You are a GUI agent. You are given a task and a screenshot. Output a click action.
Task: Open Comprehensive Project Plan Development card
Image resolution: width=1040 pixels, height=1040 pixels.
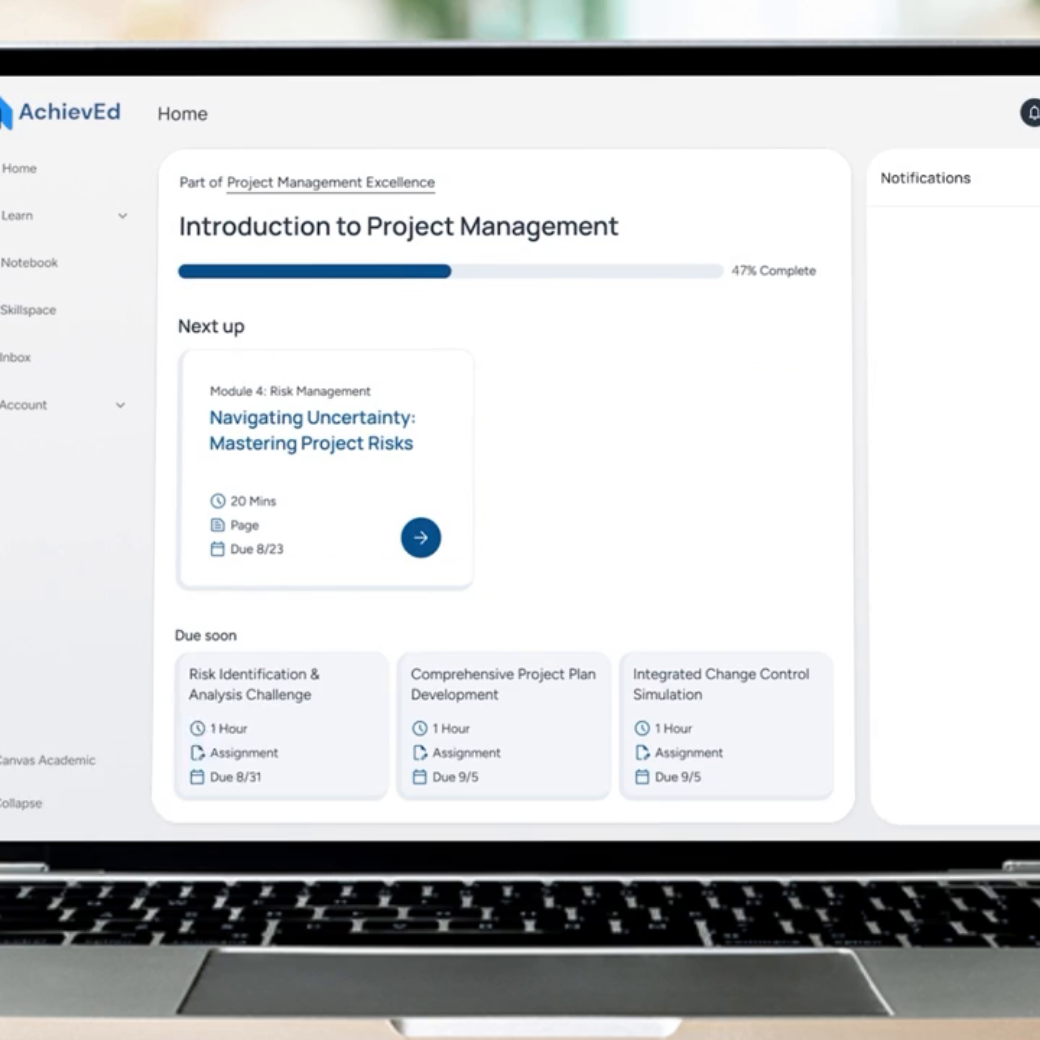tap(503, 725)
